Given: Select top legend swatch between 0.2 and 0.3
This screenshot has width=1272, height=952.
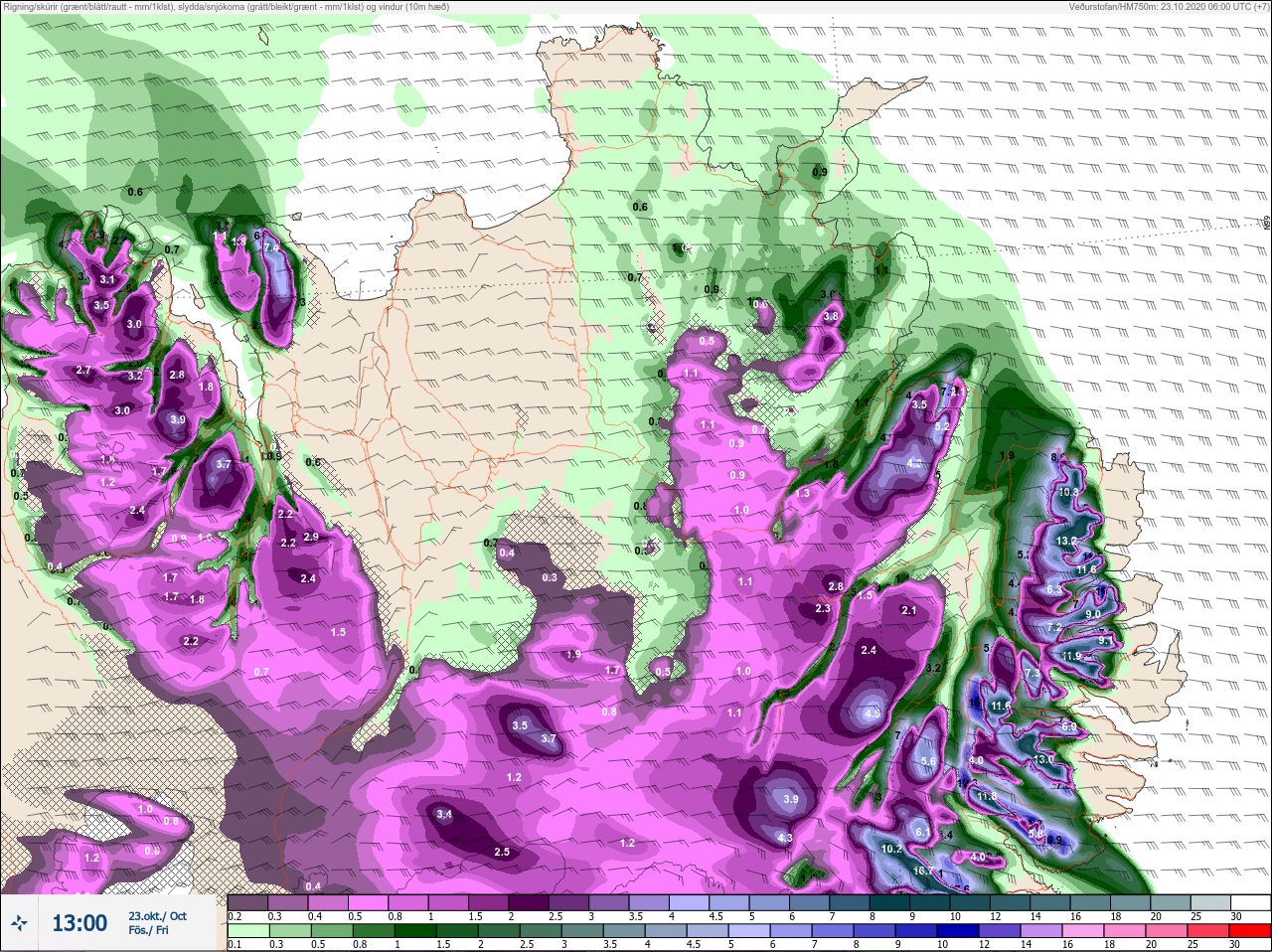Looking at the screenshot, I should coord(247,902).
